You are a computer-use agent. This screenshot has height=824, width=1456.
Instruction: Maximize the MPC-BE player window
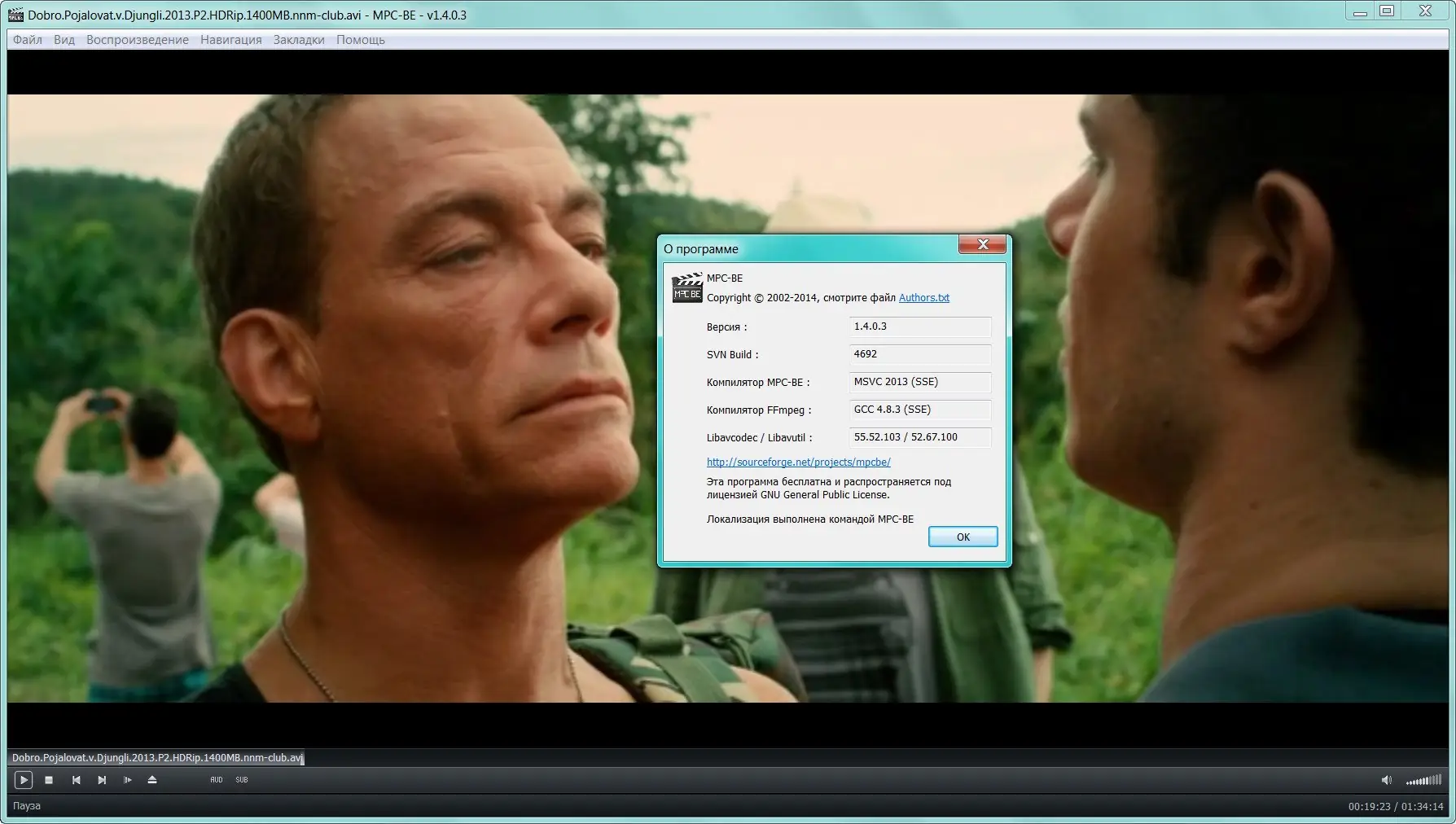[1387, 11]
